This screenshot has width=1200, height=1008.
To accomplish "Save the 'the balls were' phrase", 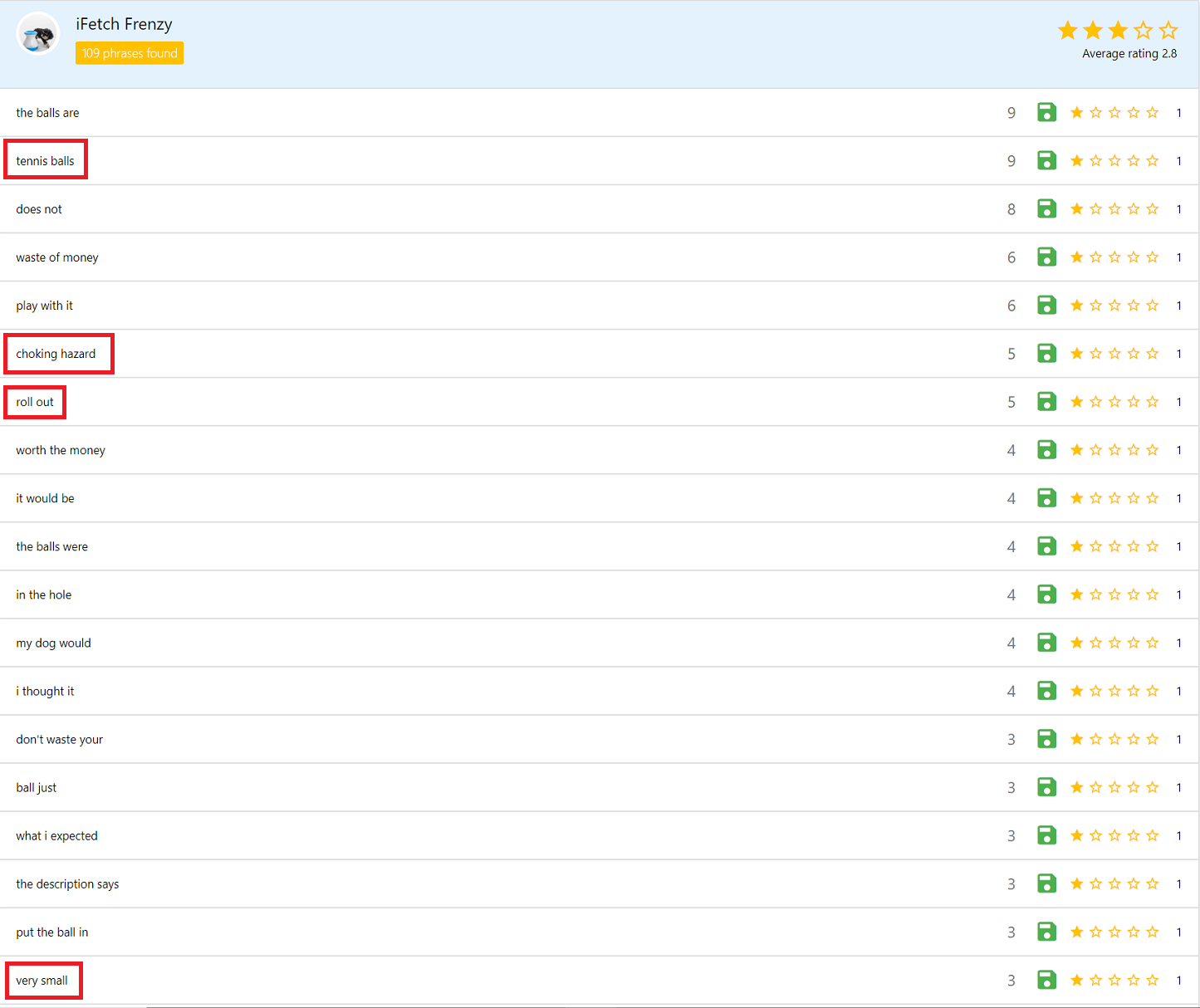I will pyautogui.click(x=1046, y=546).
